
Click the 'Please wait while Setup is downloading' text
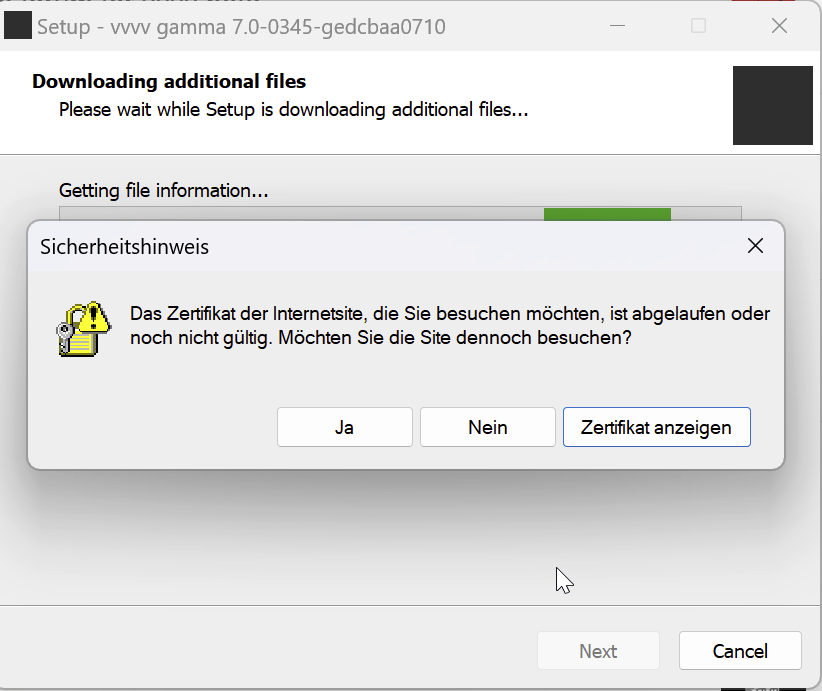click(293, 110)
